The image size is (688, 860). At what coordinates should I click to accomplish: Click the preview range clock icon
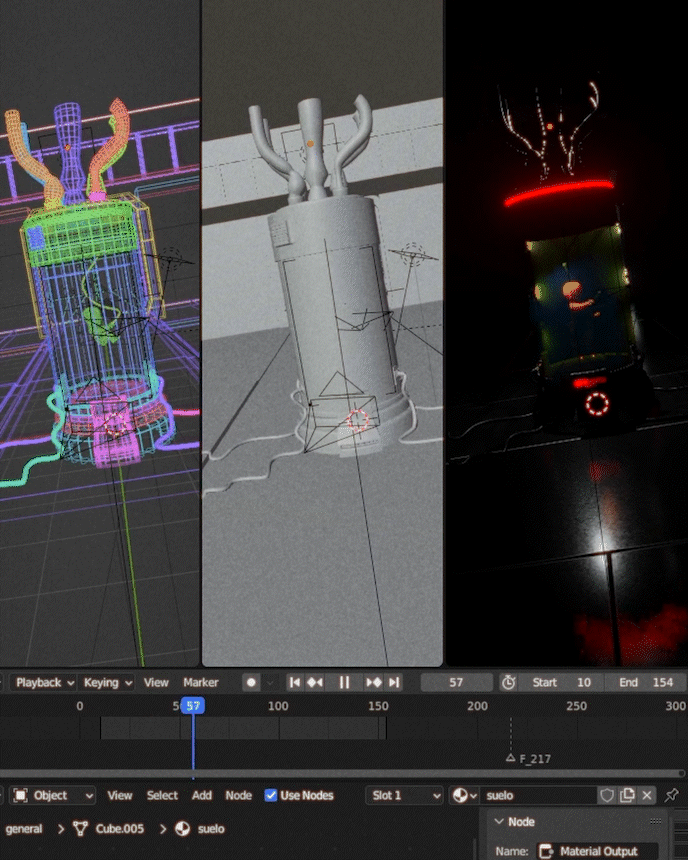click(x=509, y=682)
